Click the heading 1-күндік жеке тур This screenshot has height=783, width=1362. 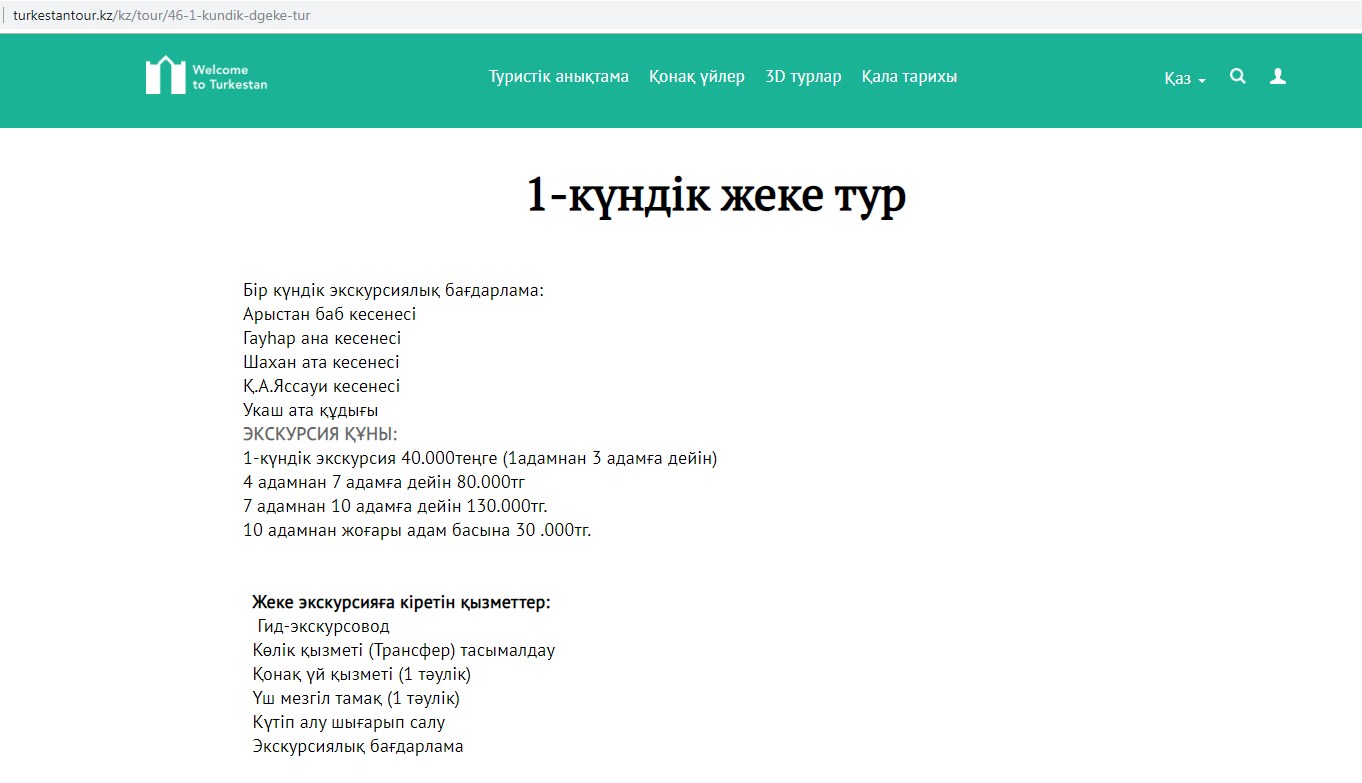pyautogui.click(x=716, y=196)
